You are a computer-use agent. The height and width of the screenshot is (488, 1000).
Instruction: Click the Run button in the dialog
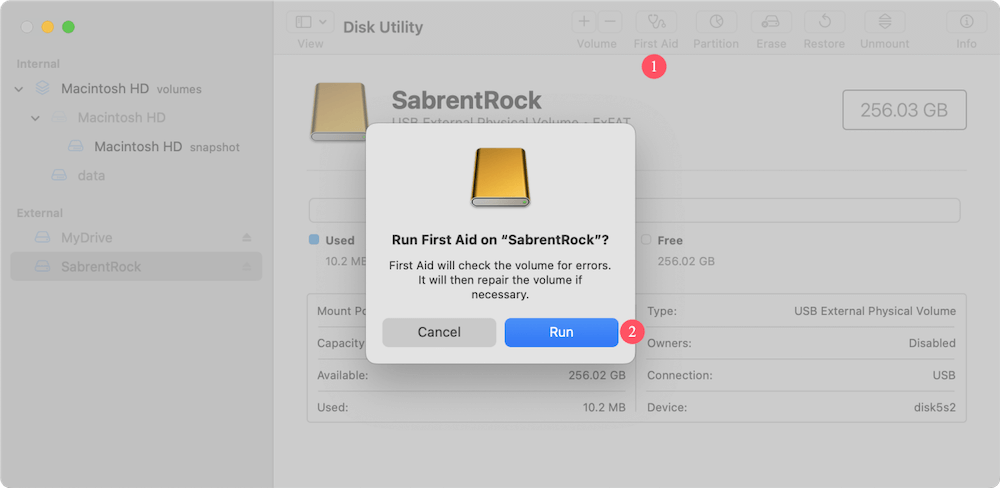coord(561,332)
